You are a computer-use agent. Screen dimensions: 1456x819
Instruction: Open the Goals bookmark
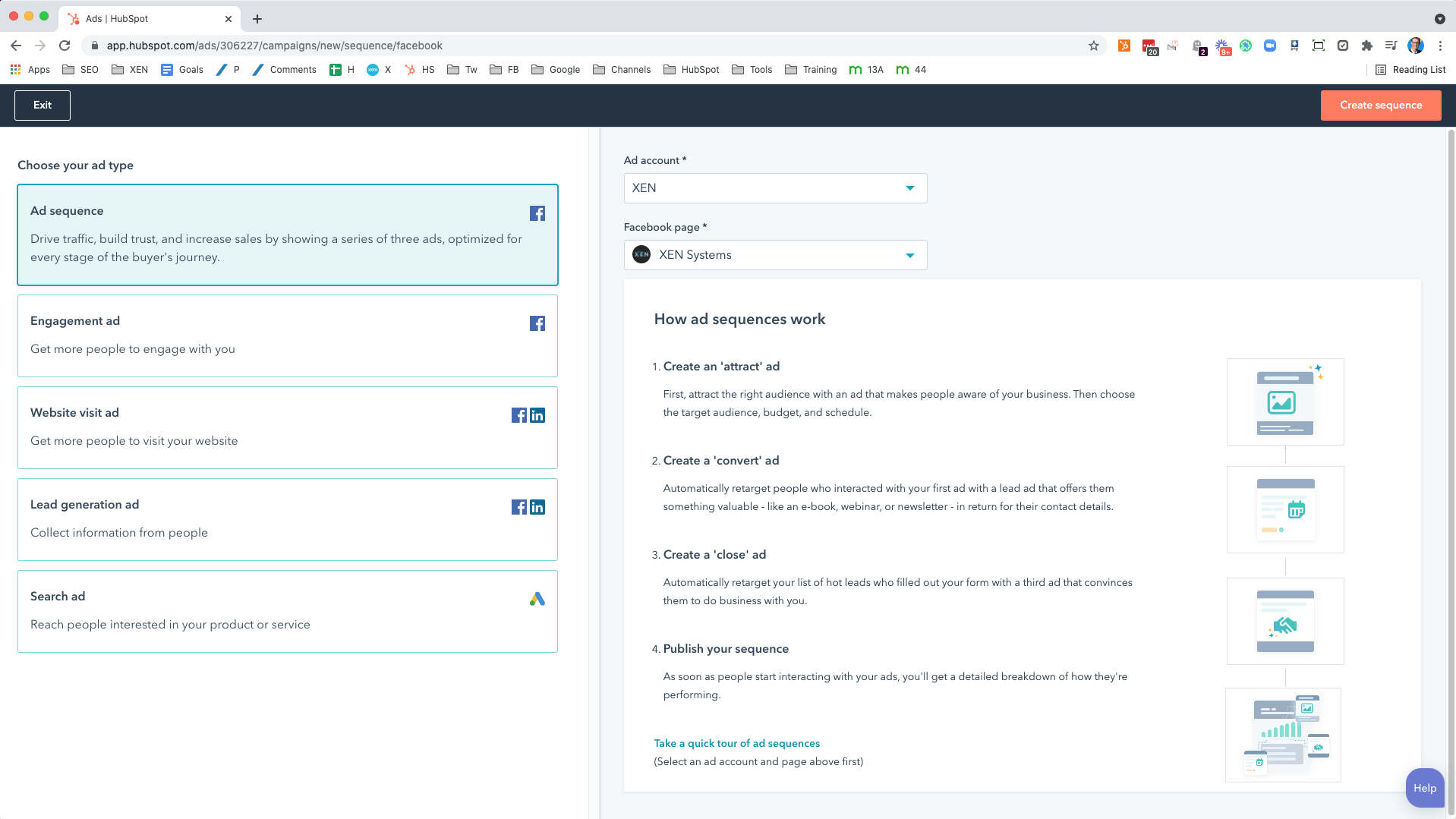(x=182, y=70)
